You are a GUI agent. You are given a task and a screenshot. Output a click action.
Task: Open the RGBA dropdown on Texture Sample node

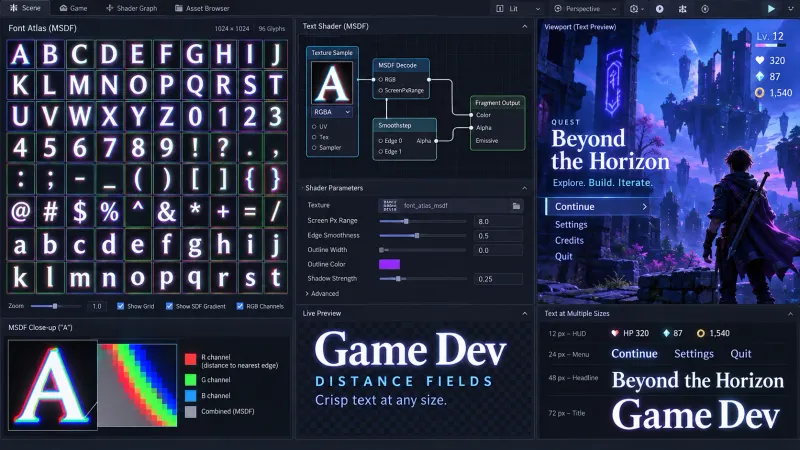pyautogui.click(x=332, y=112)
